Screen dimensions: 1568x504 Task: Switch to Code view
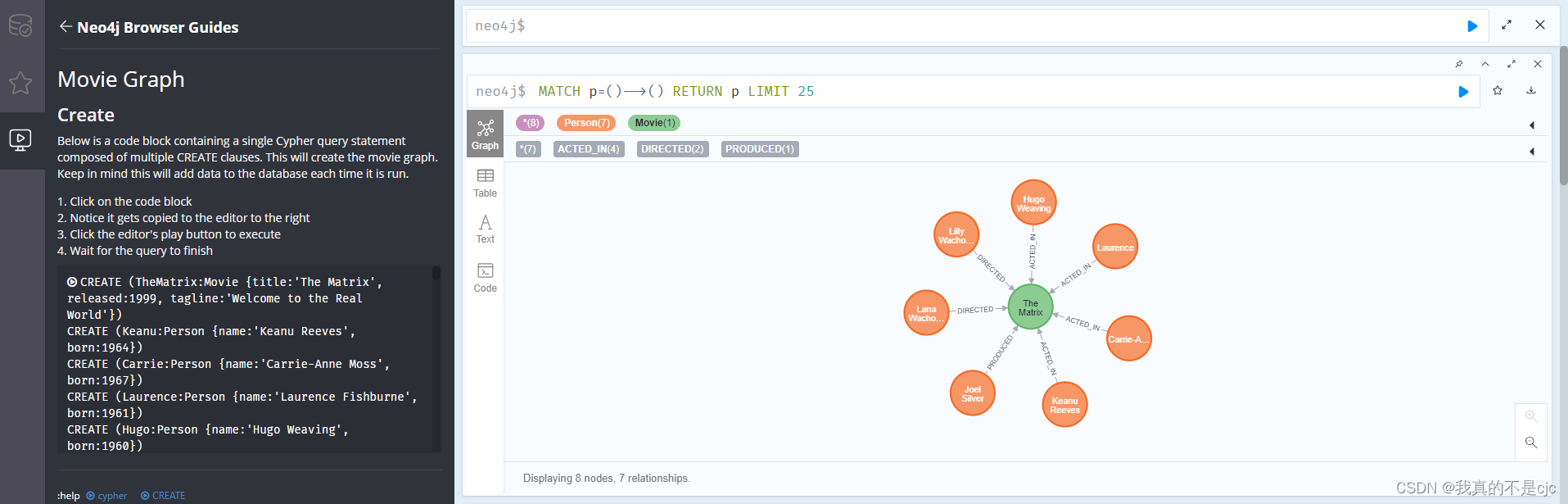485,278
